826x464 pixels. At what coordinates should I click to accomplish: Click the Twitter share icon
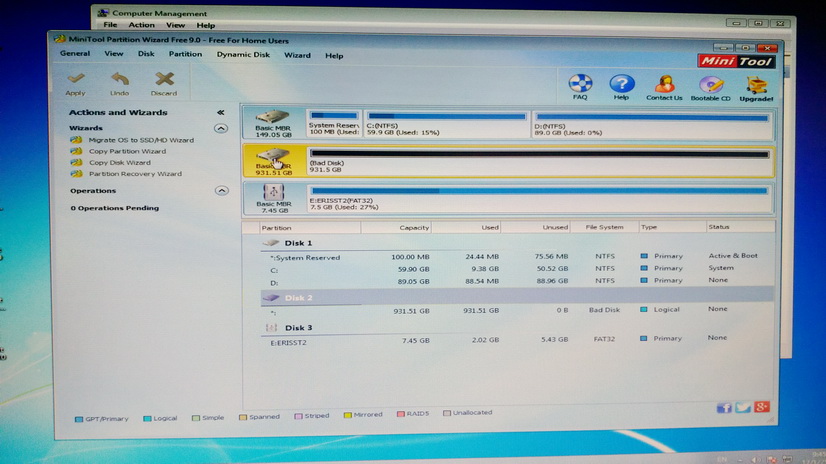pos(743,407)
